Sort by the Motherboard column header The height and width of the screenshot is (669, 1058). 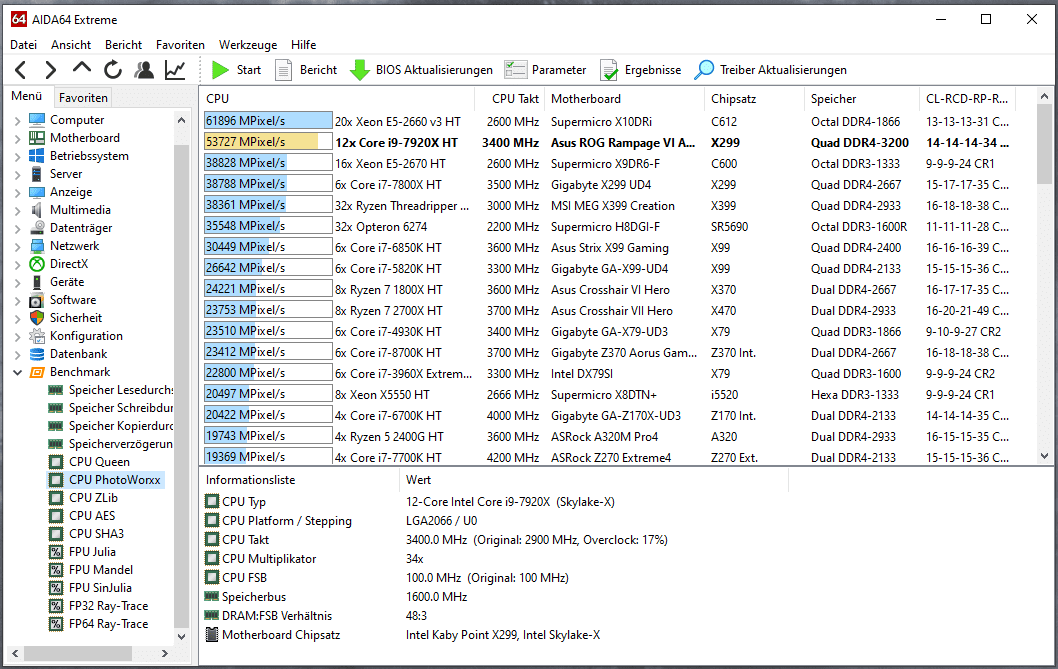coord(624,99)
